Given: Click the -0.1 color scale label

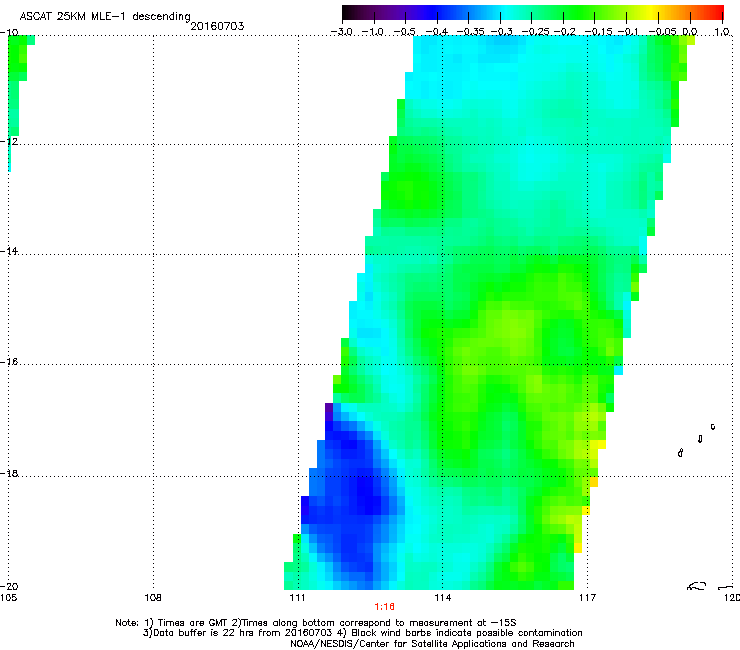Looking at the screenshot, I should 628,32.
